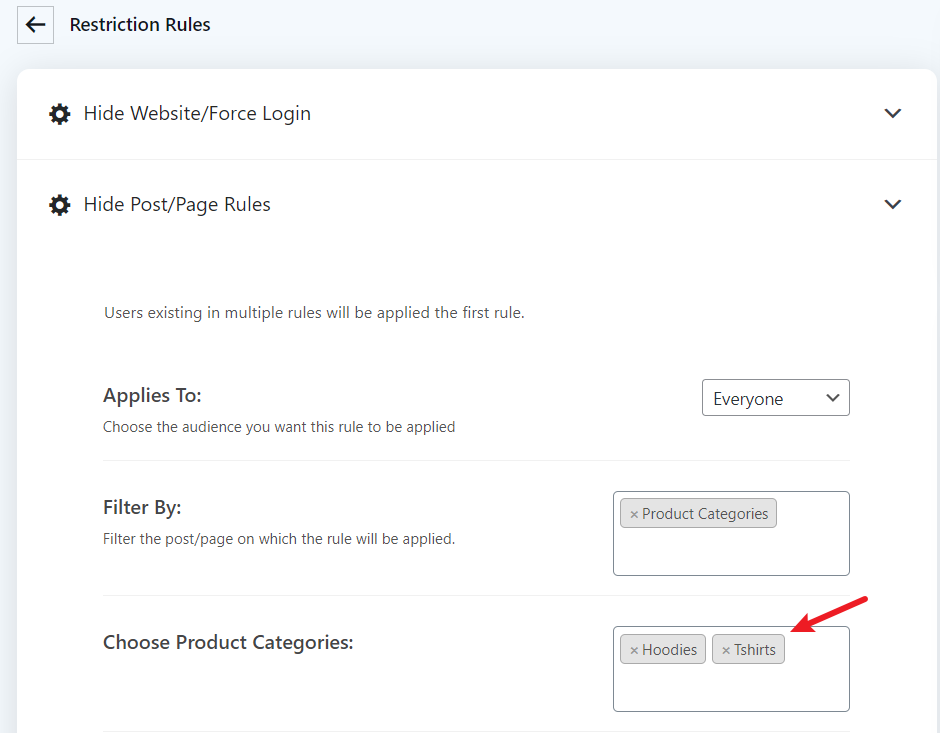Screen dimensions: 940x733
Task: Collapse Hide Post/Page Rules chevron
Action: [893, 204]
